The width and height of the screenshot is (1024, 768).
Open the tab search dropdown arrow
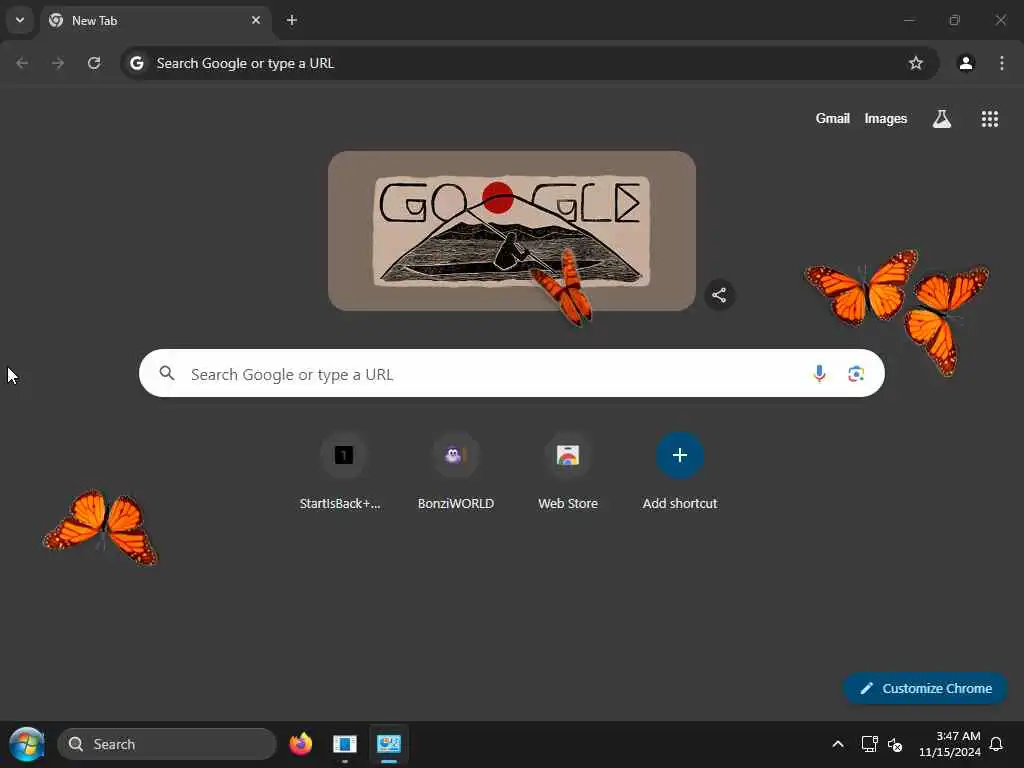20,20
